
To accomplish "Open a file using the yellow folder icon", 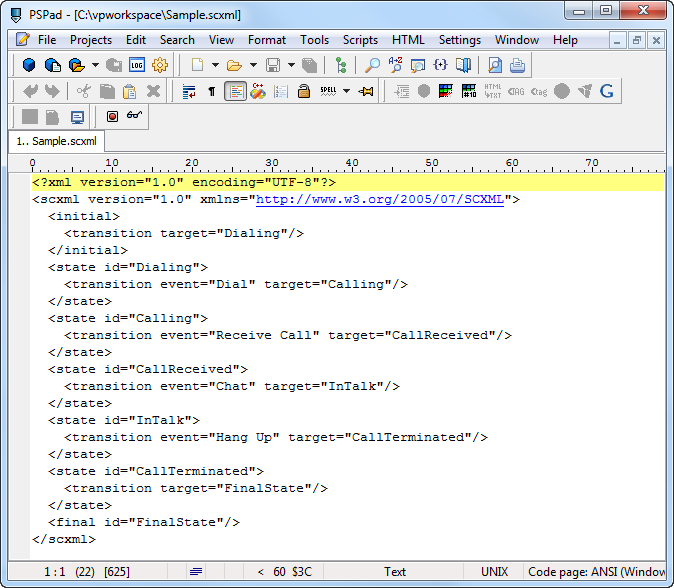I will point(234,65).
